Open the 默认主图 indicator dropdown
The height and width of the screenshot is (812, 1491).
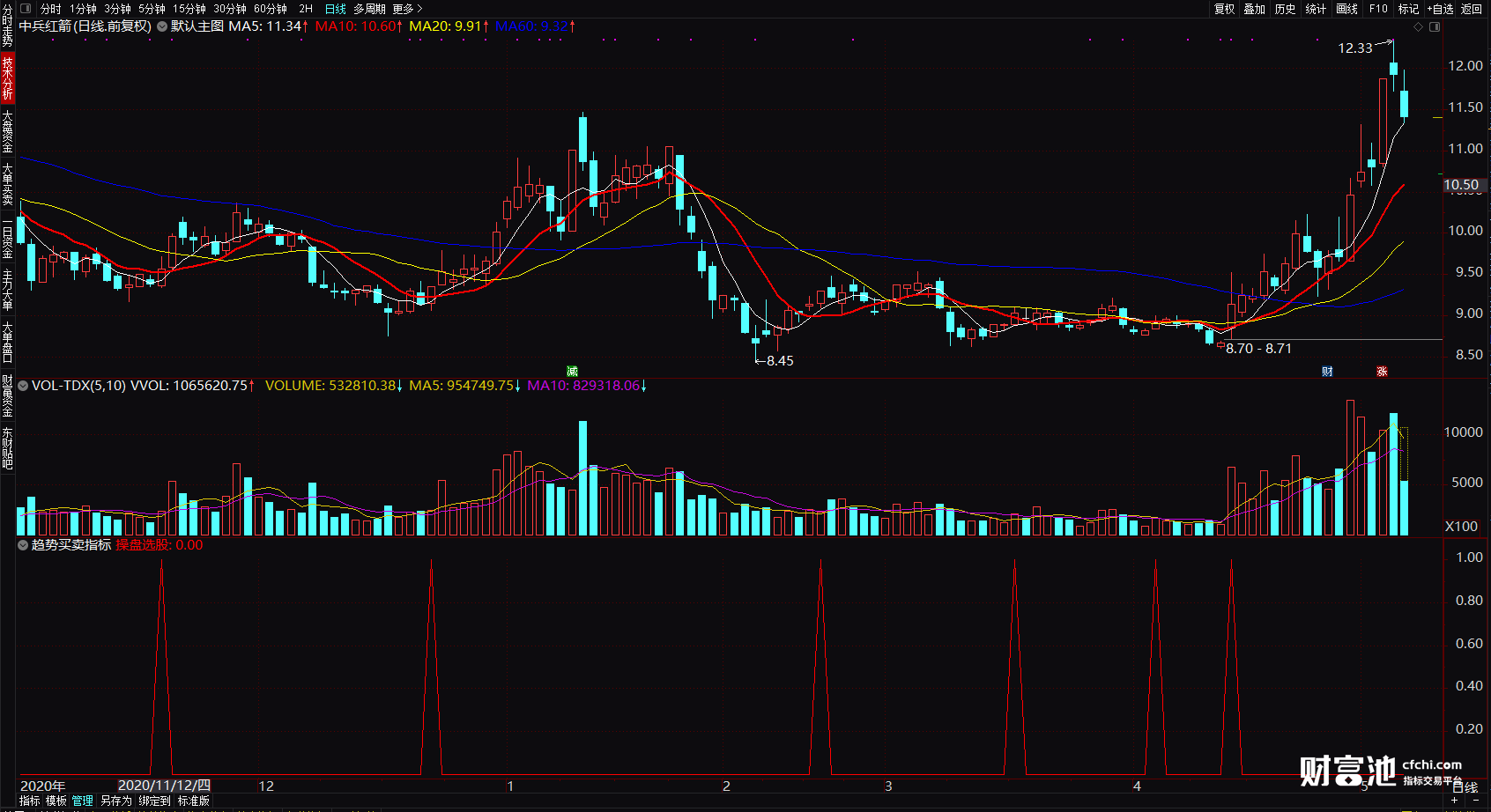(162, 26)
